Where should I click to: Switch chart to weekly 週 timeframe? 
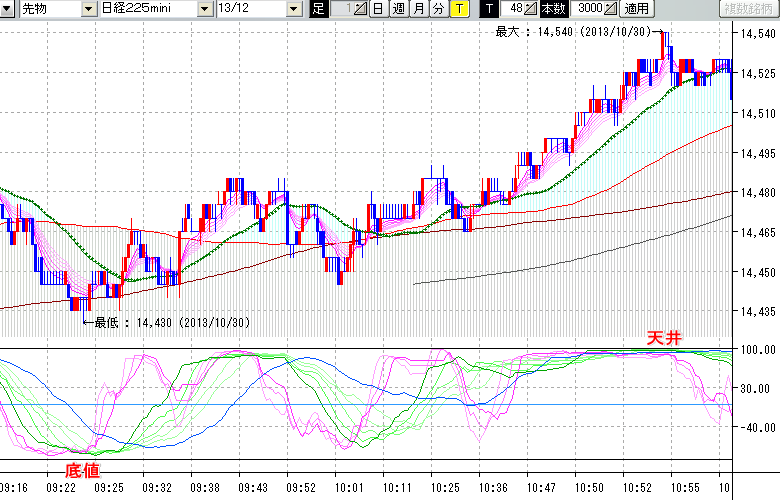398,9
